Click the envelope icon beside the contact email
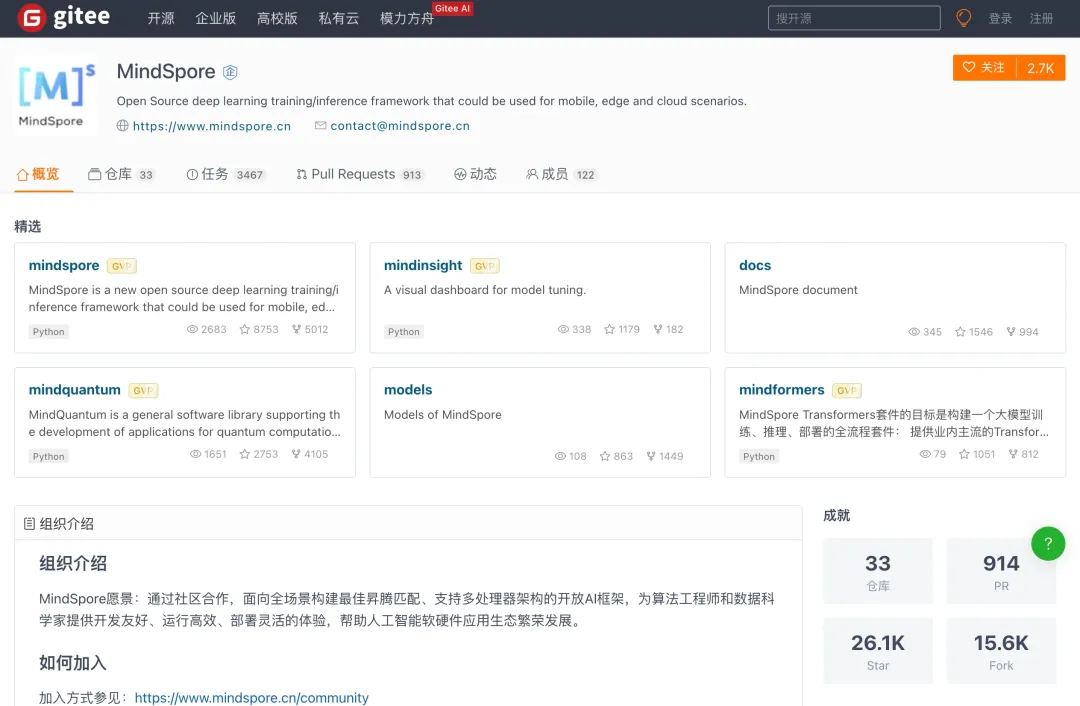Image resolution: width=1080 pixels, height=706 pixels. pos(321,126)
